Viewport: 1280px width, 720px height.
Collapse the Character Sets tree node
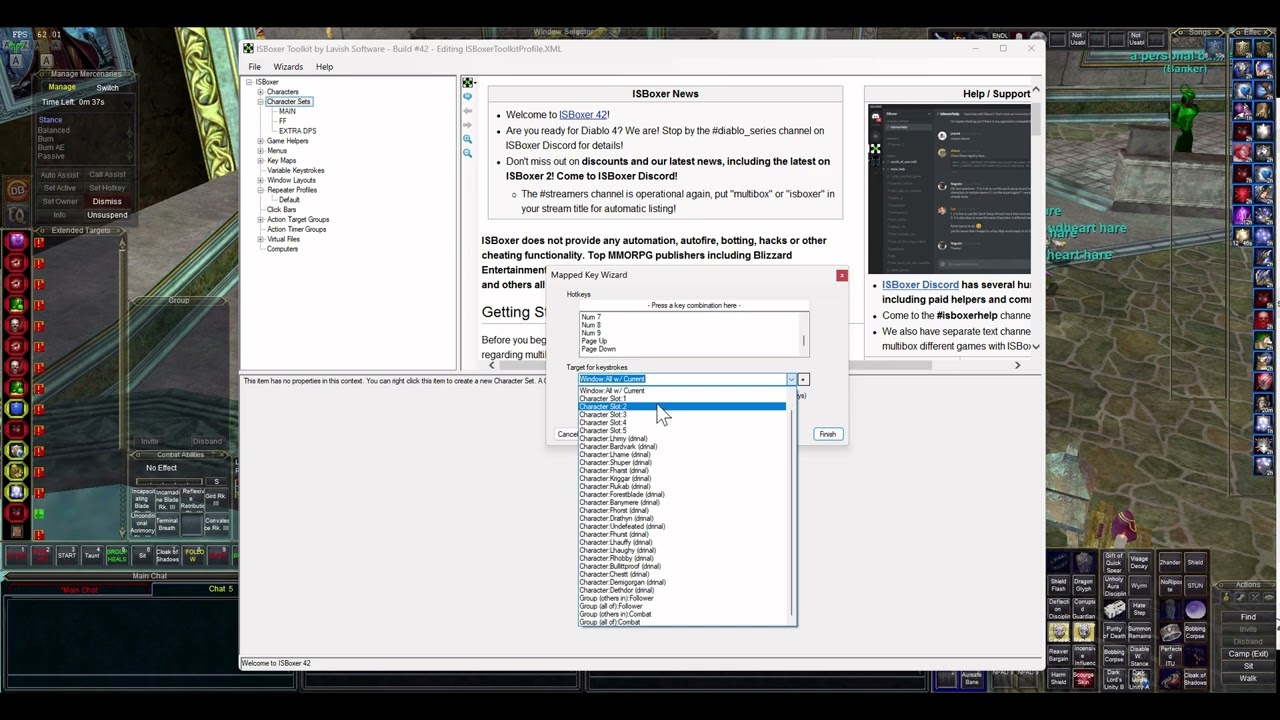coord(260,102)
